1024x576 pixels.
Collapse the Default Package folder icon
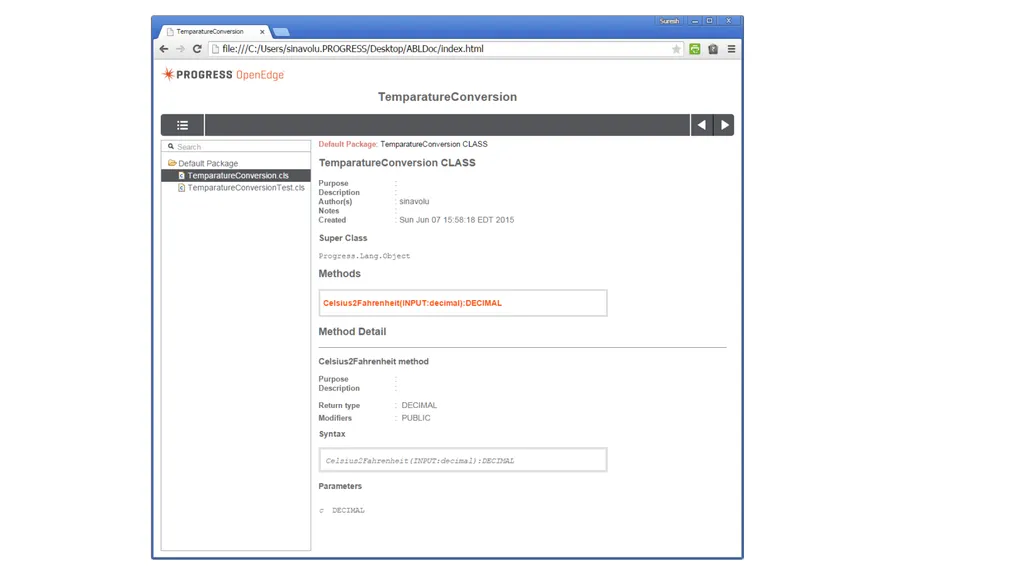coord(172,163)
